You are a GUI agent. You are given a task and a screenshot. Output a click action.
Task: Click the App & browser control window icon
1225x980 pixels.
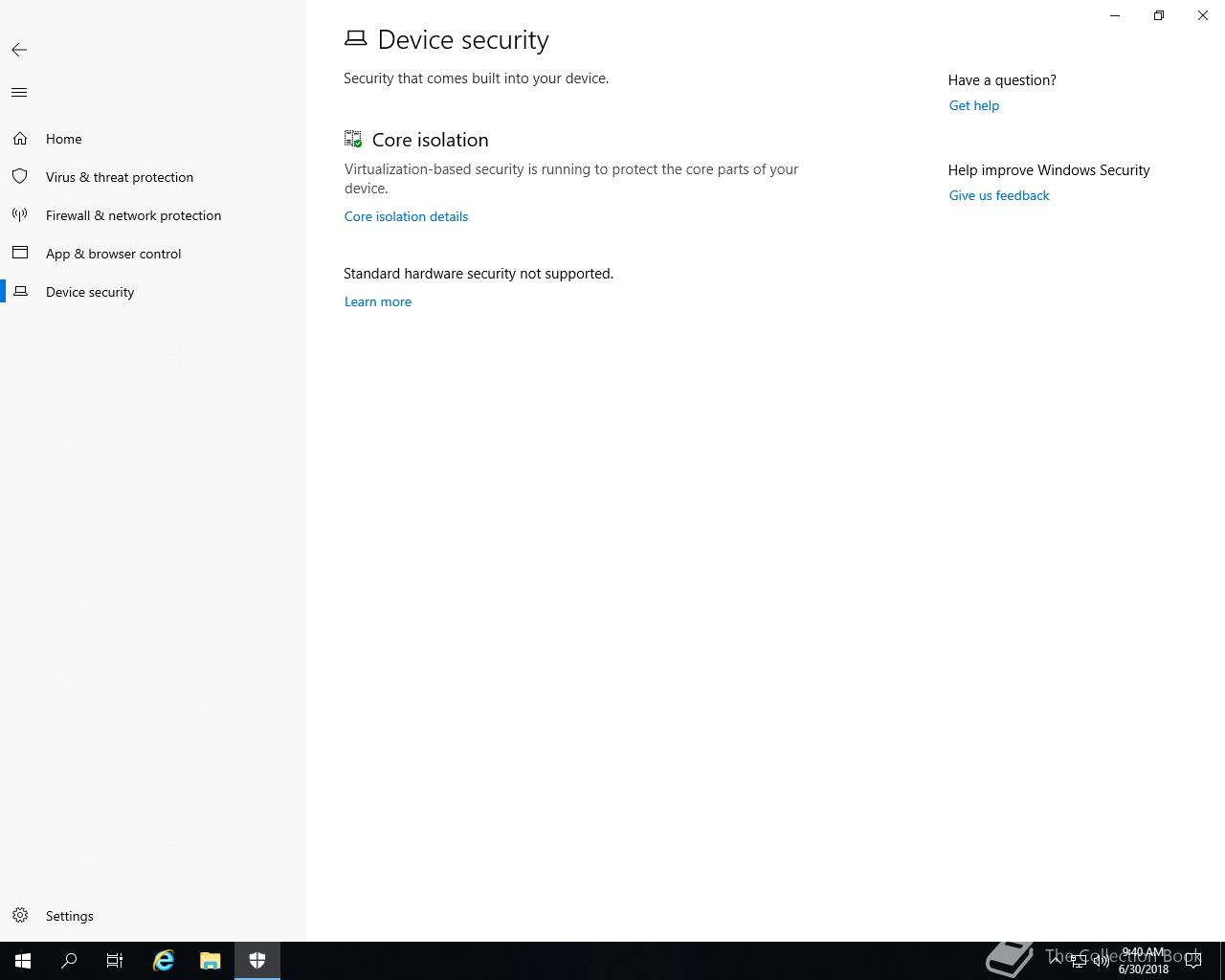point(20,254)
